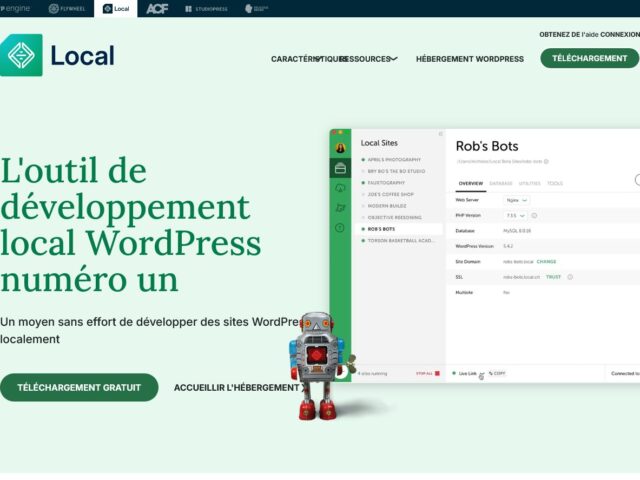The height and width of the screenshot is (480, 640).
Task: Click TRUST next to SSL
Action: tap(553, 277)
